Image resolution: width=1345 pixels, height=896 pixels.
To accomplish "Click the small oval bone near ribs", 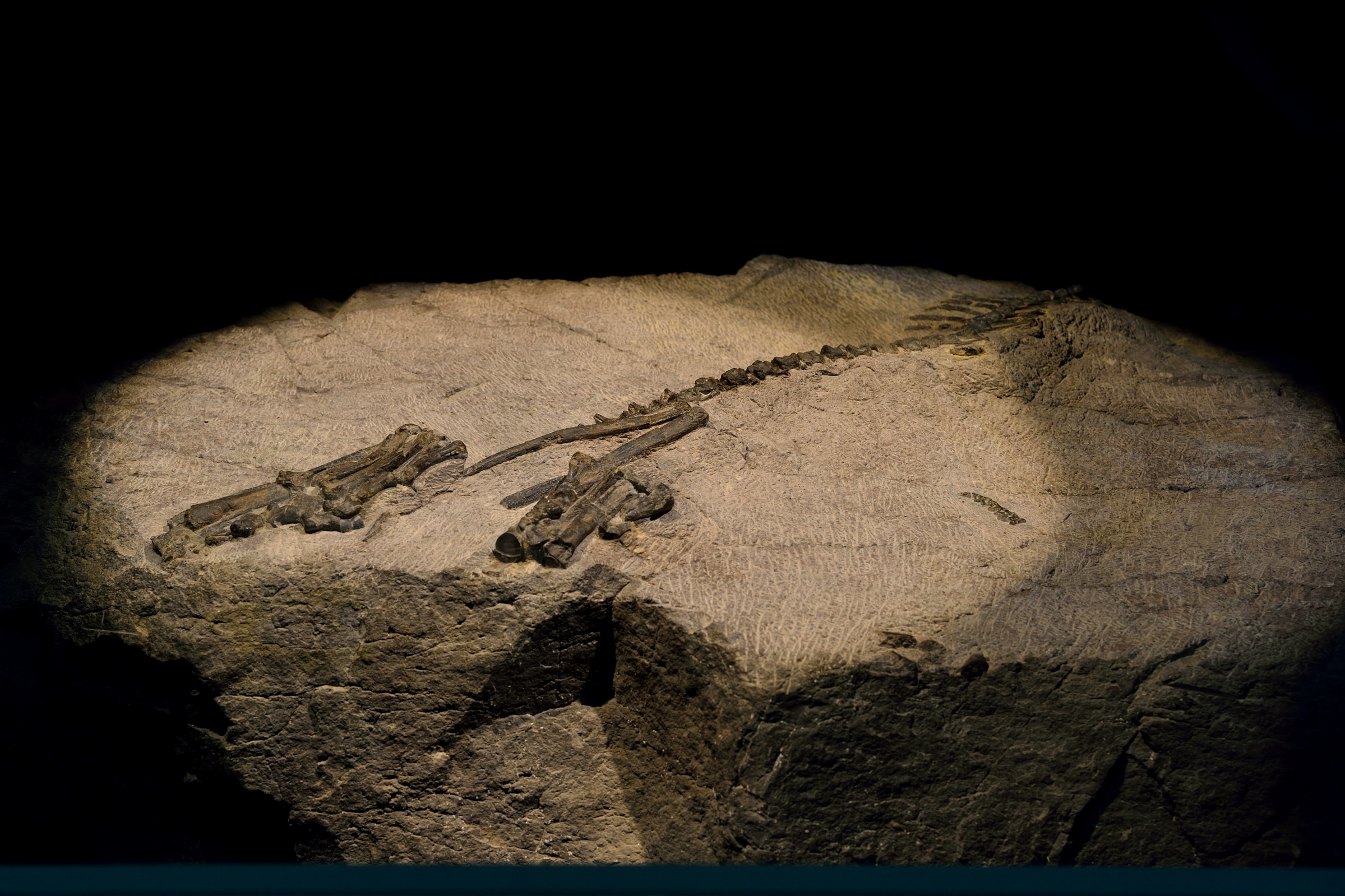I will 968,351.
